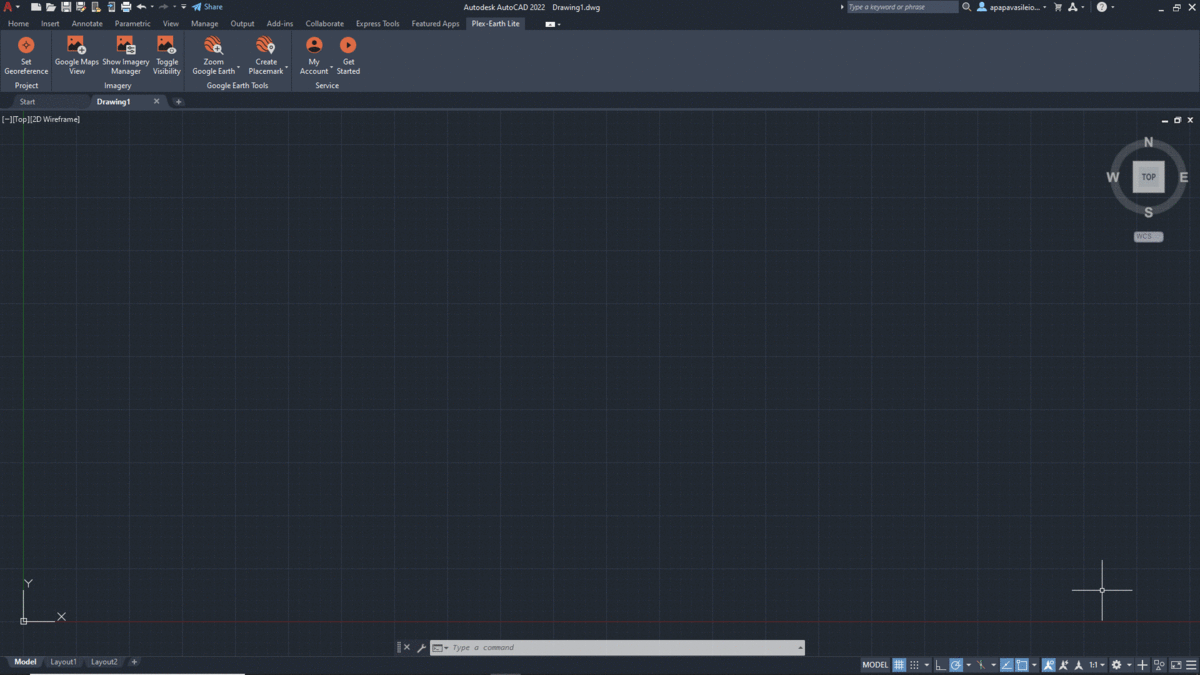Open My Account in Service panel
The image size is (1200, 675).
point(314,56)
